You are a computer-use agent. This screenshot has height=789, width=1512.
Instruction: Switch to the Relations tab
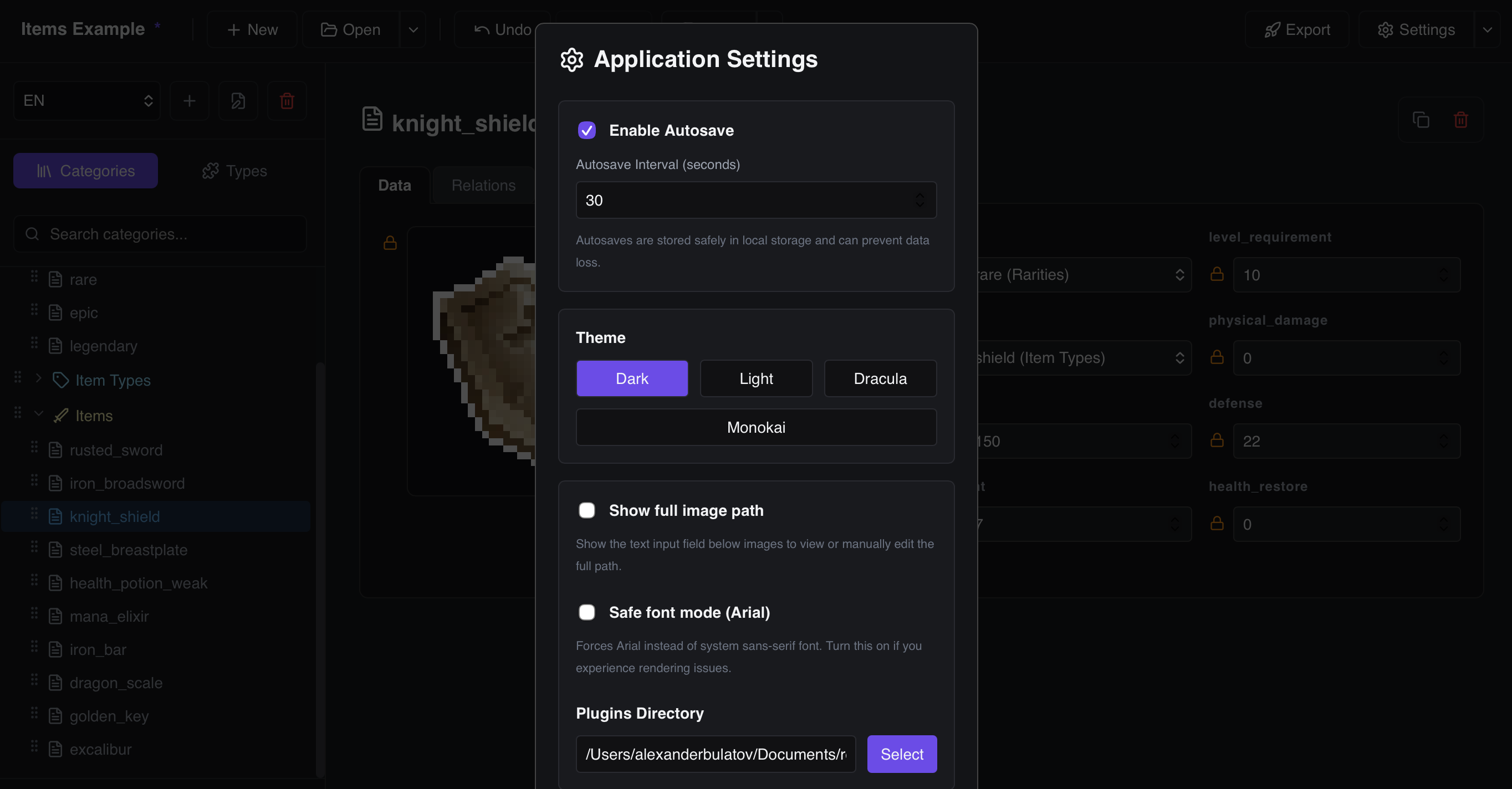click(483, 186)
